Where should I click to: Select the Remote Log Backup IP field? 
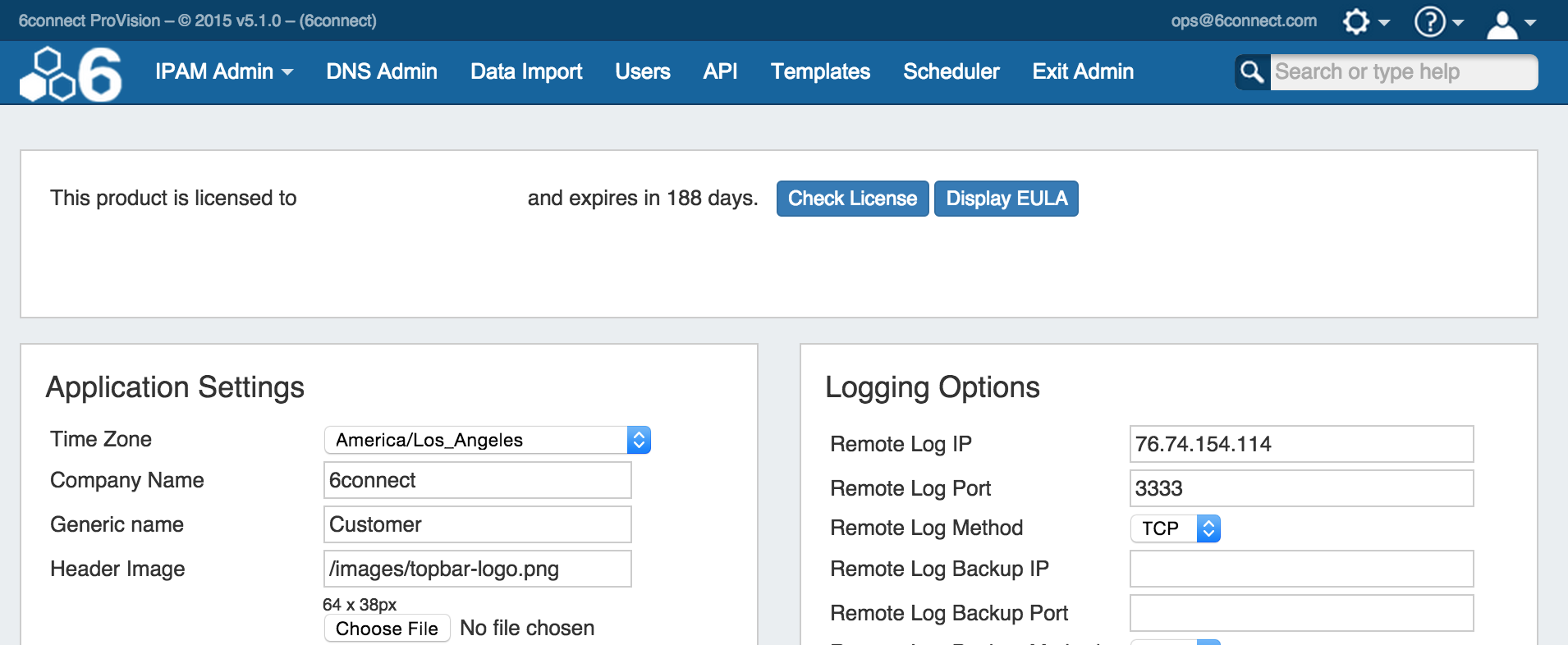coord(1300,569)
